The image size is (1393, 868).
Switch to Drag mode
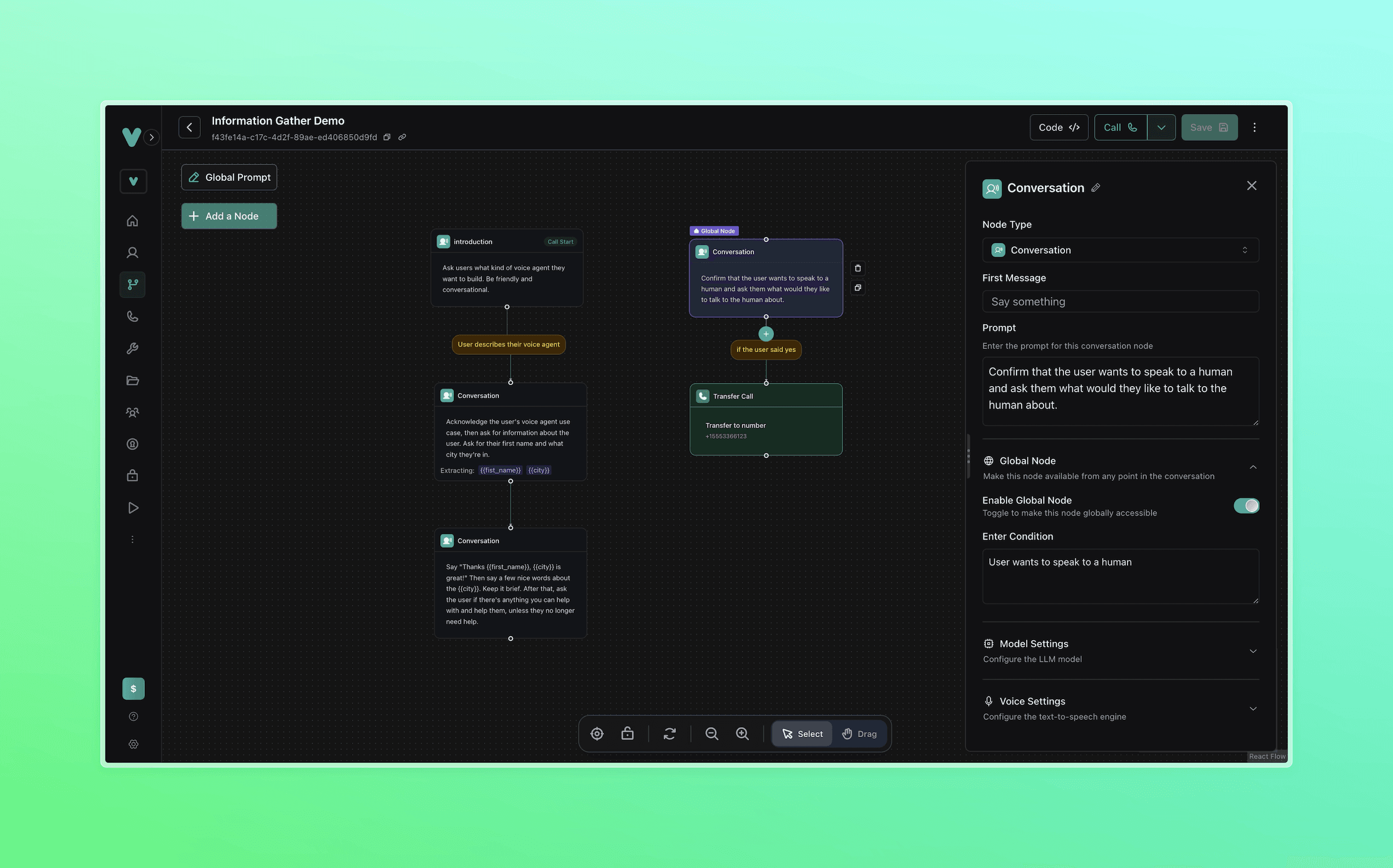(859, 734)
